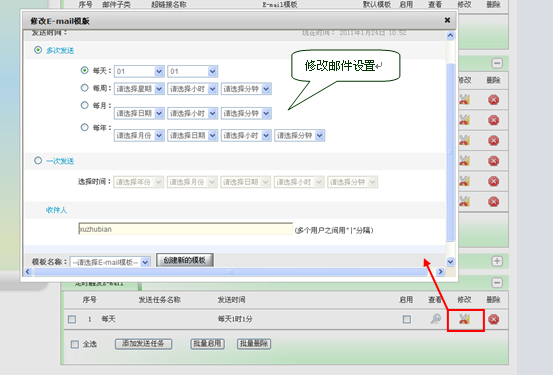Click the 批量启用 button
Viewport: 553px width, 375px height.
click(207, 344)
